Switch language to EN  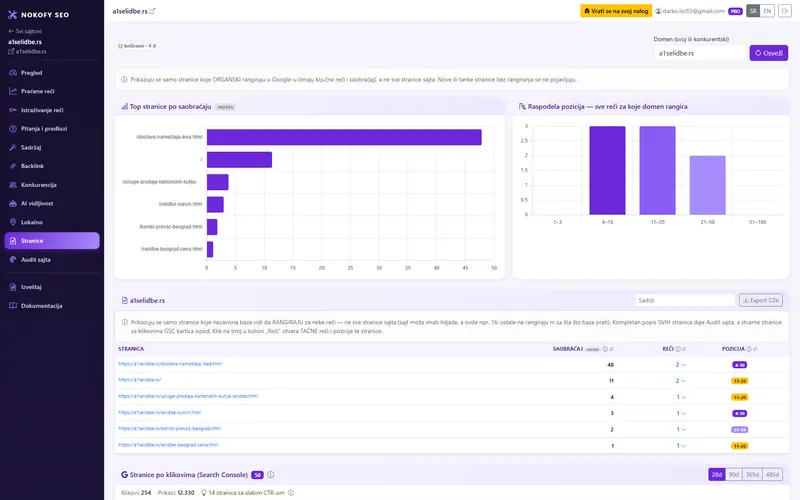767,11
